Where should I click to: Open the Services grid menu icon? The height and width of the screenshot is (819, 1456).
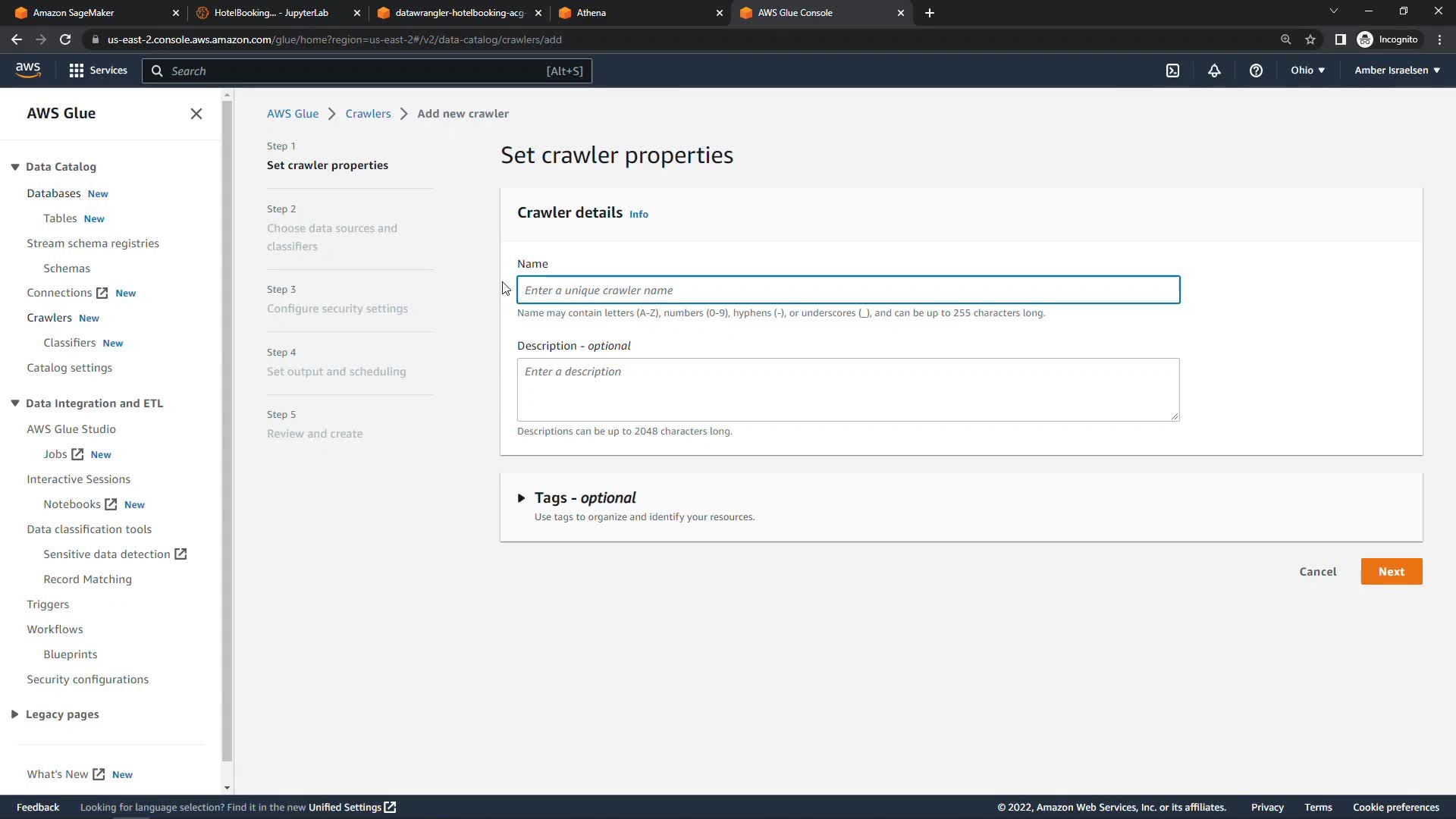click(x=76, y=71)
